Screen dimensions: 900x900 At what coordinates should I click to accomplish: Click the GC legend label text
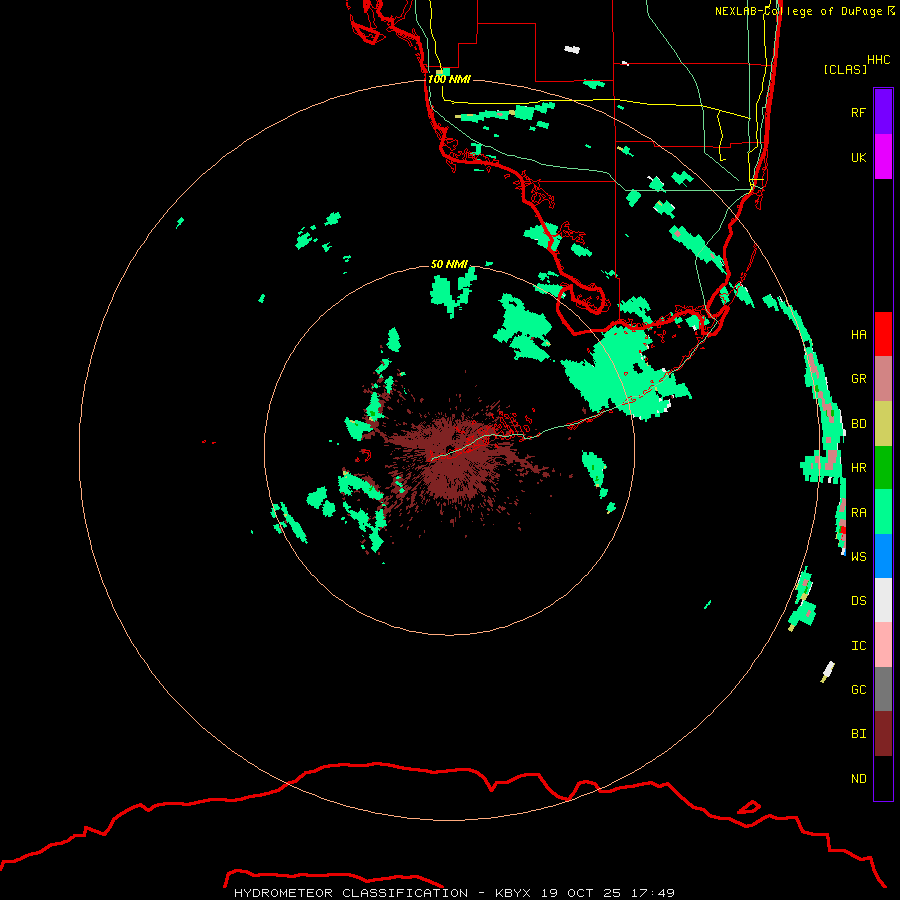click(858, 690)
